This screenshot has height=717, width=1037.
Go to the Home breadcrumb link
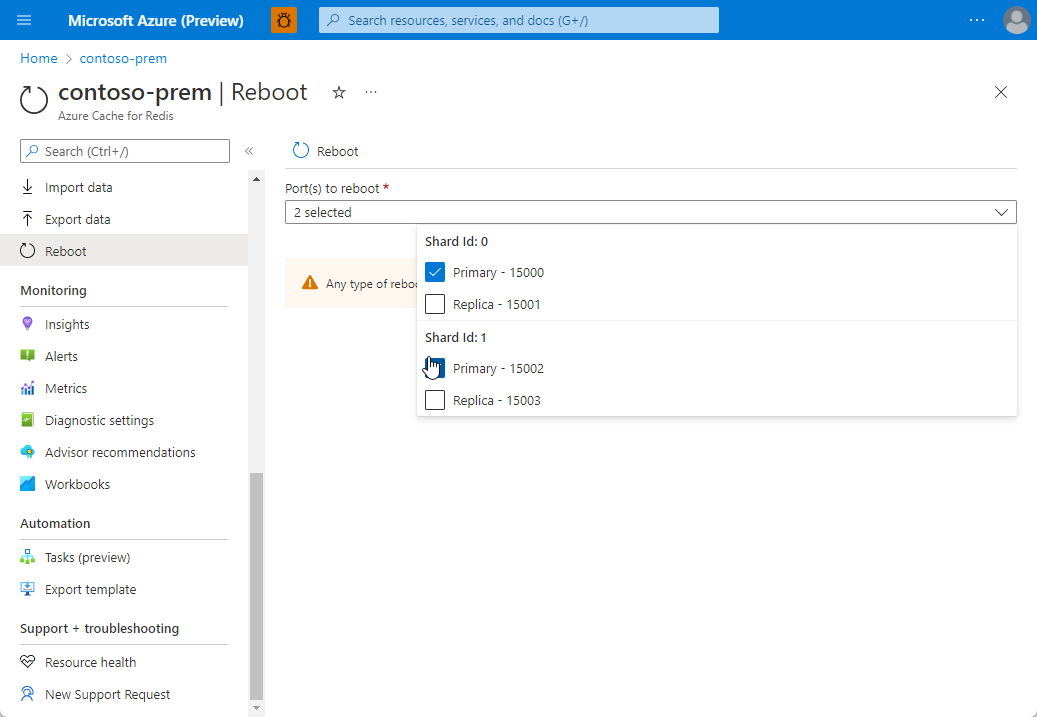coord(39,58)
